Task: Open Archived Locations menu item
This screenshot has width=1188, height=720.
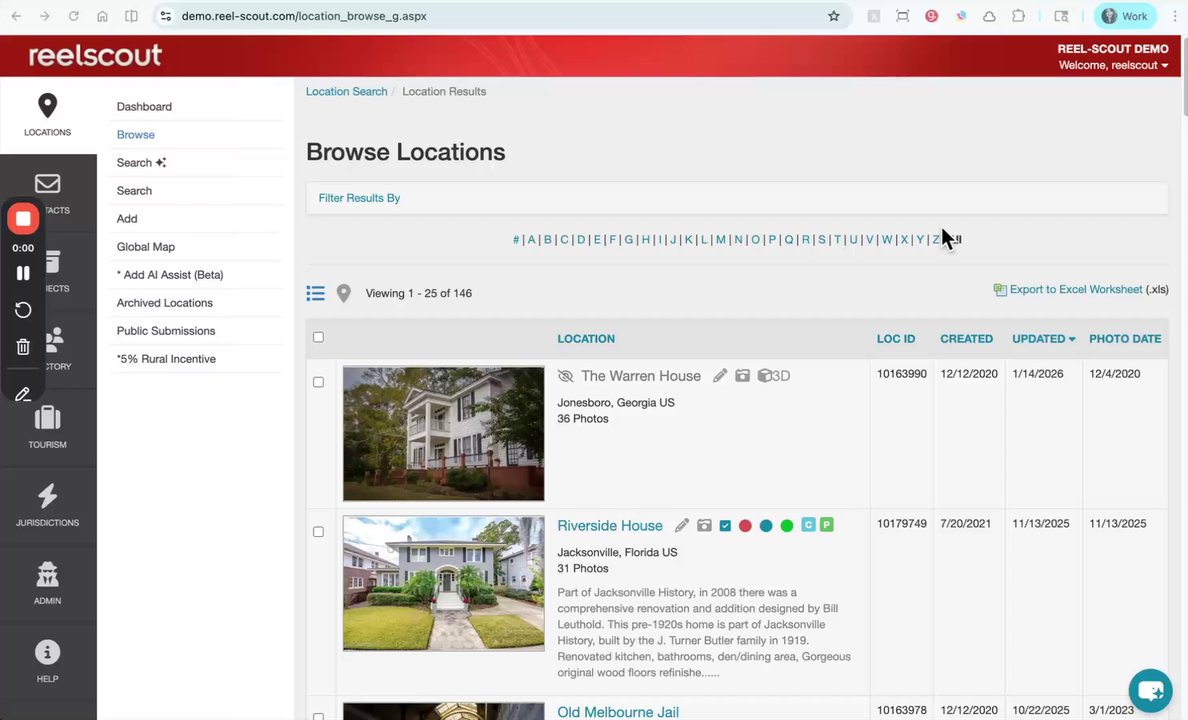Action: pos(164,303)
